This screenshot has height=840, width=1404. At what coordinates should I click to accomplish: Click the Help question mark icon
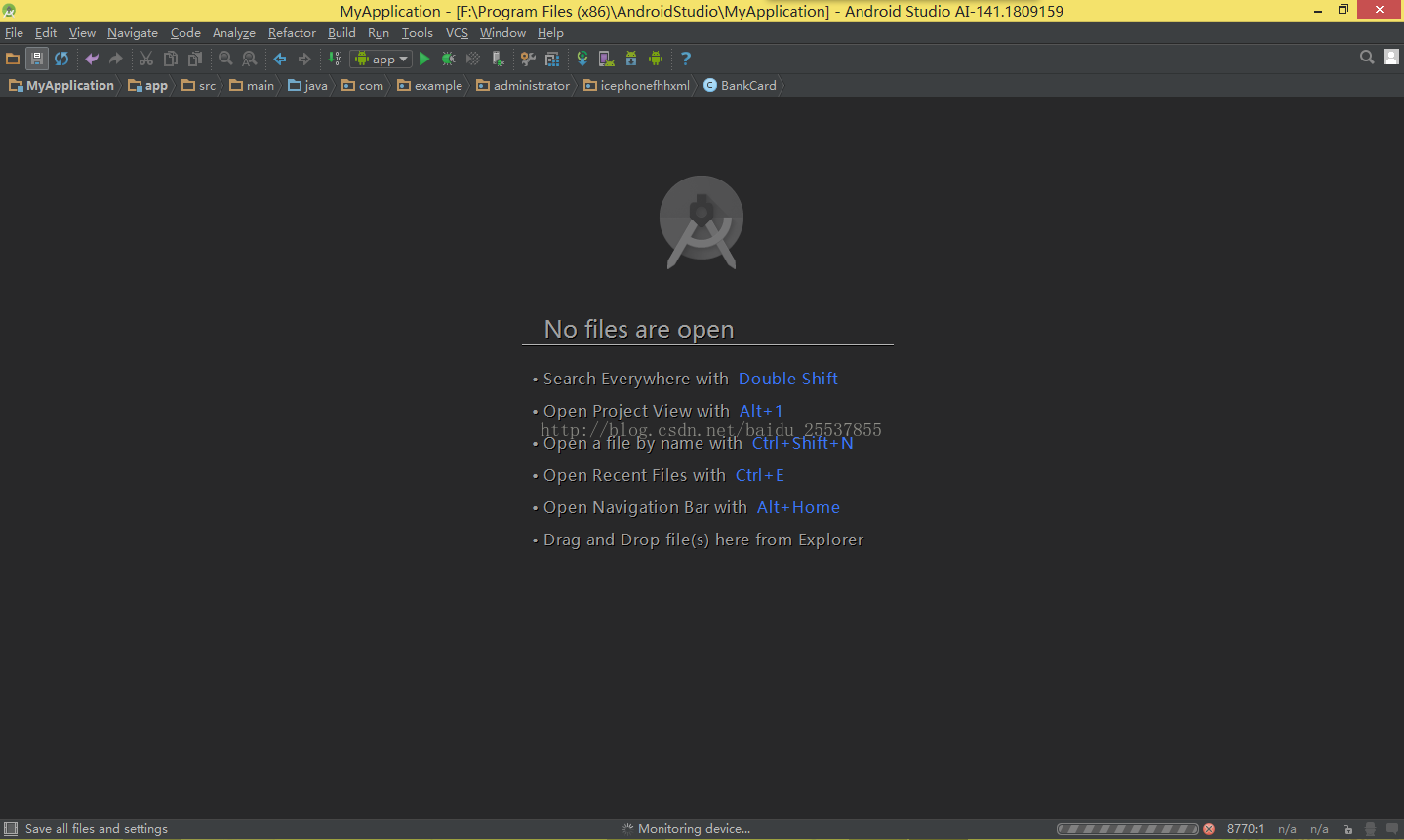[686, 59]
